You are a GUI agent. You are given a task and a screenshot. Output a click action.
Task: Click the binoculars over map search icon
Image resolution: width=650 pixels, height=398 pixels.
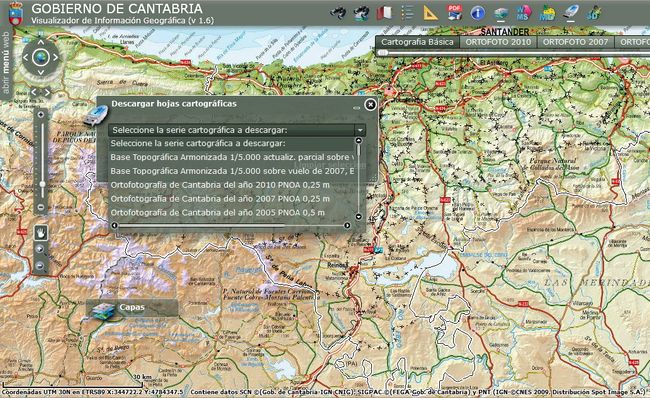pyautogui.click(x=361, y=13)
